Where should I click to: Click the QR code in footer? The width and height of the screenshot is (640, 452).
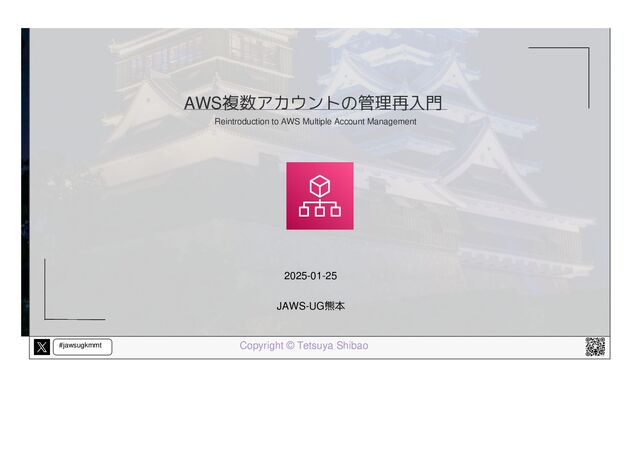click(595, 347)
